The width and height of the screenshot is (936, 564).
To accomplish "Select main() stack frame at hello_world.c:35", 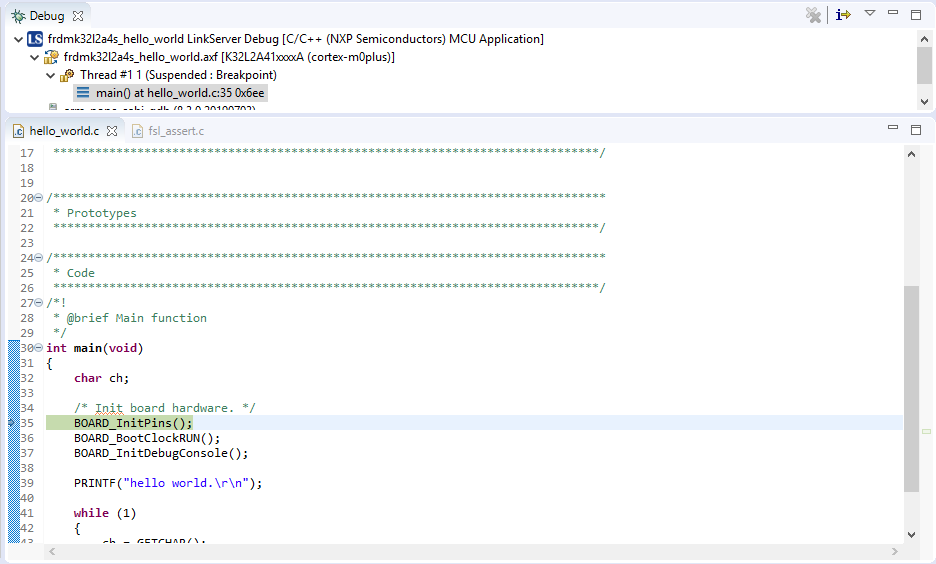I will pyautogui.click(x=179, y=93).
